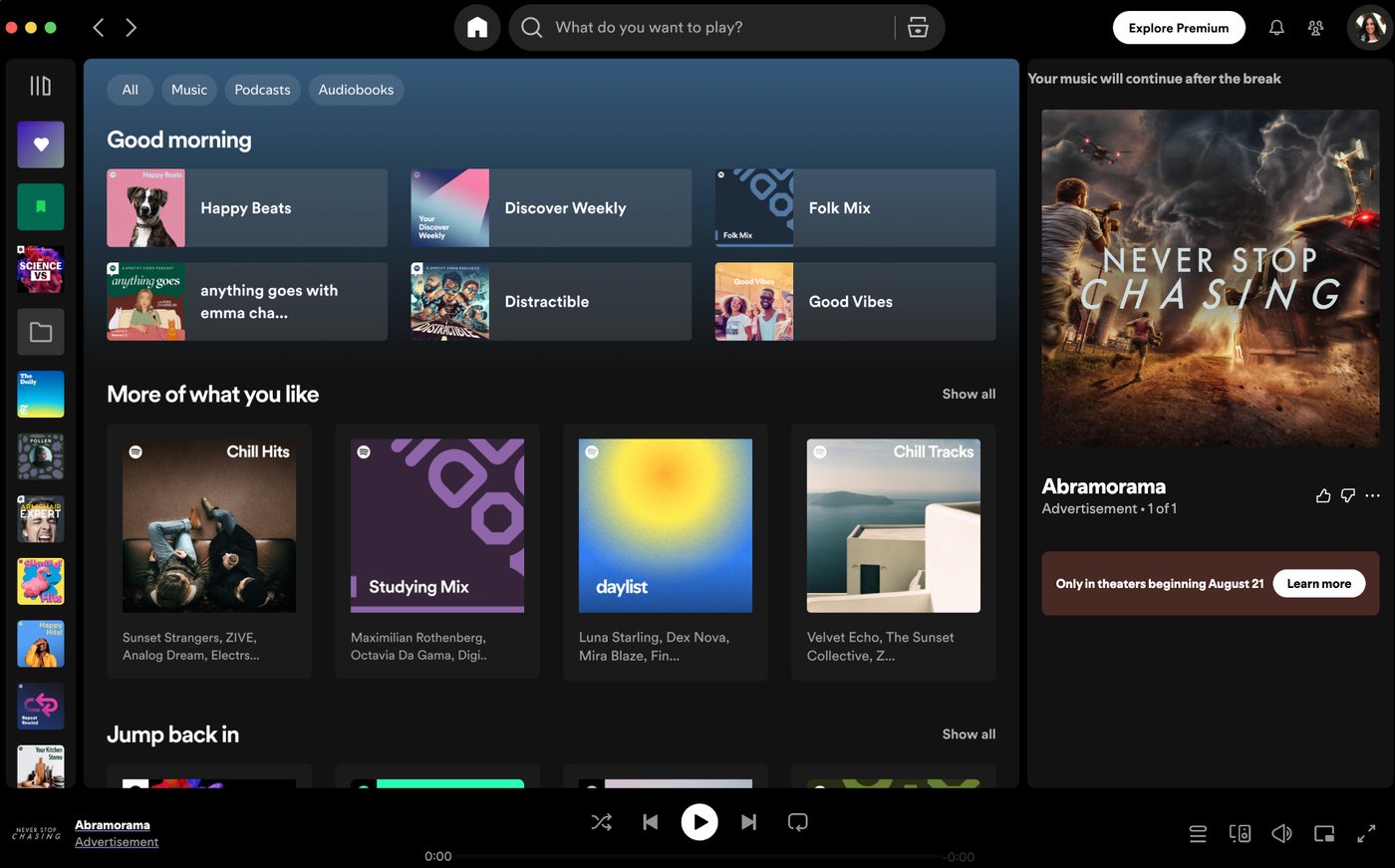Open Your Episodes bookmark tile
1395x868 pixels.
coord(41,207)
